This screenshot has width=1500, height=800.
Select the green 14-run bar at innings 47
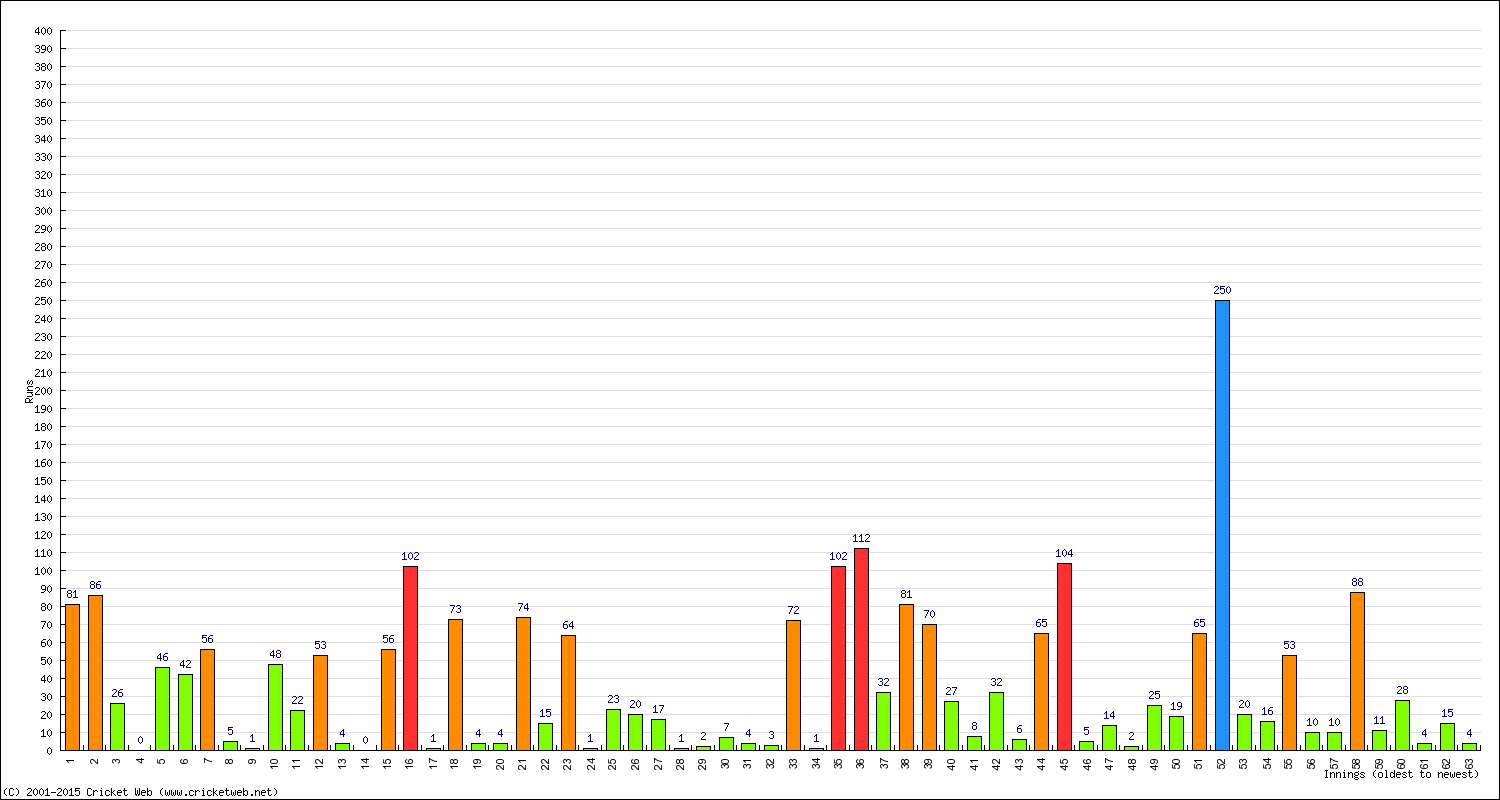(x=1109, y=737)
